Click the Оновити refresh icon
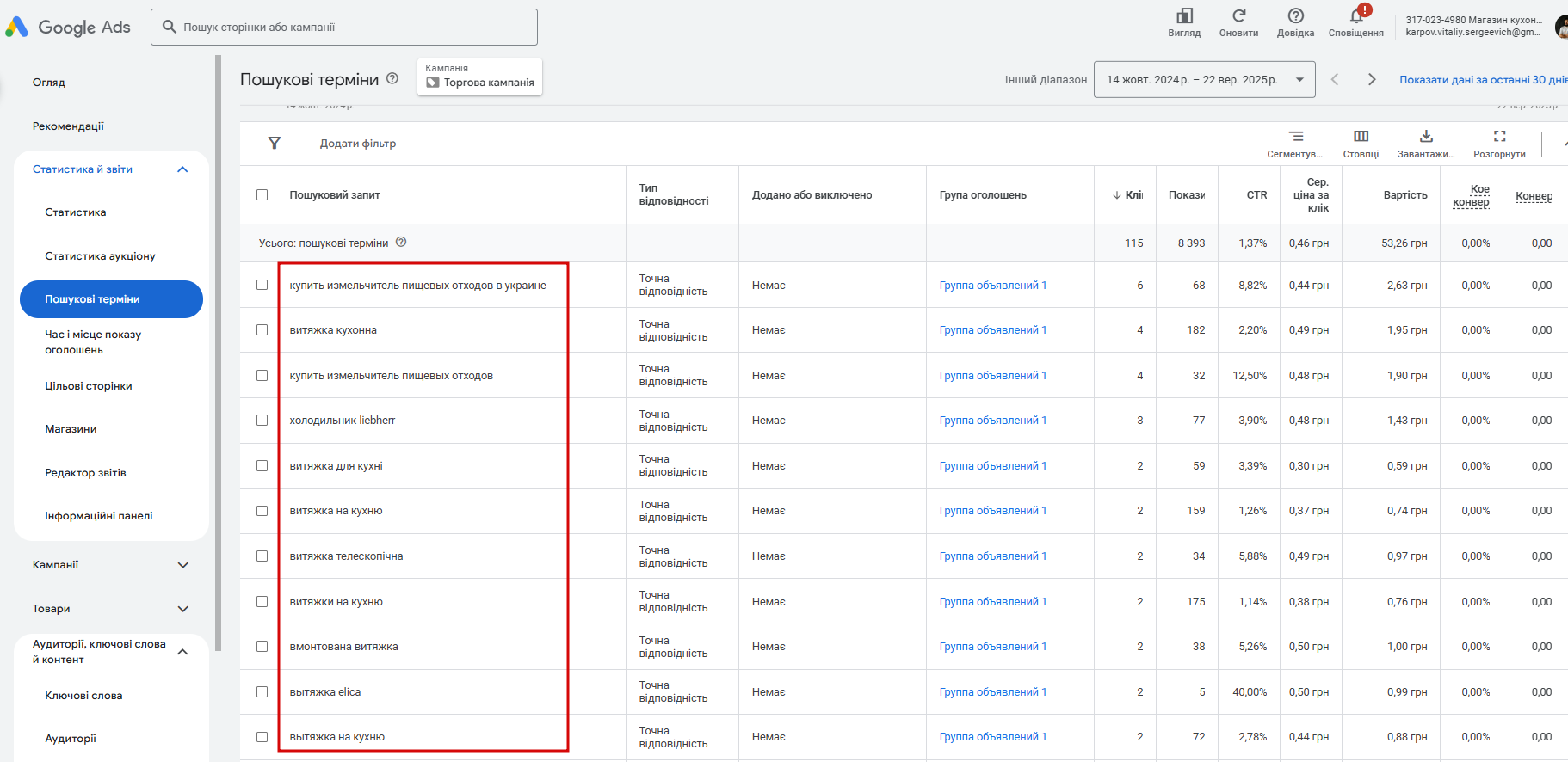Image resolution: width=1568 pixels, height=762 pixels. click(1238, 16)
